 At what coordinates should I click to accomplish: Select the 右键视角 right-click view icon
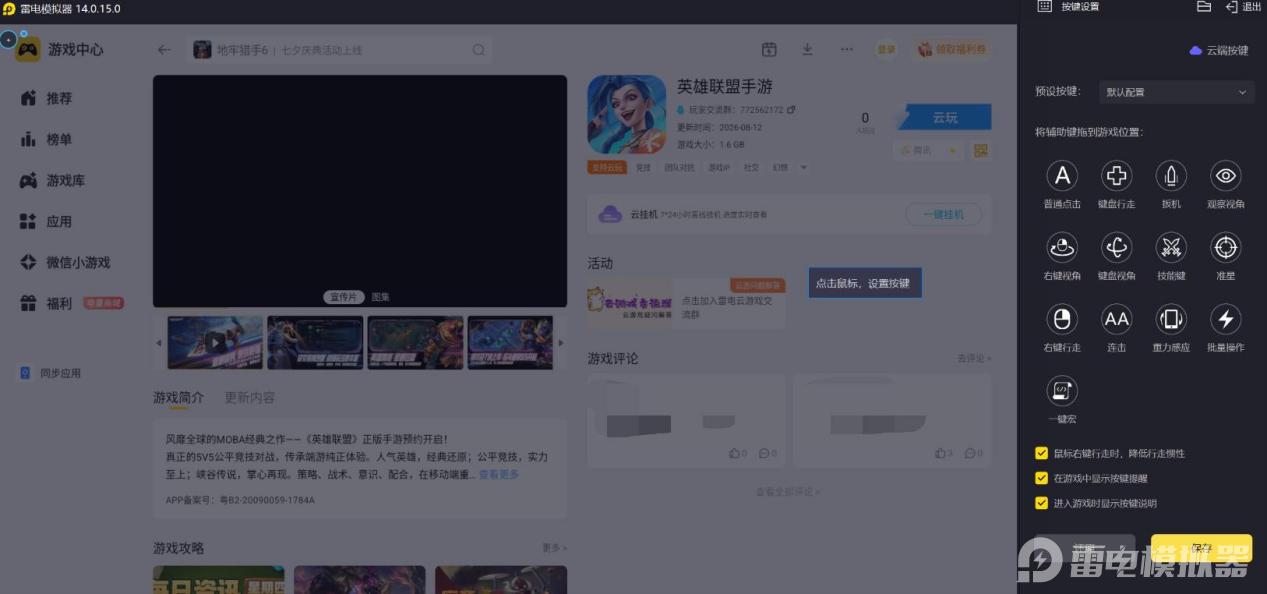tap(1061, 247)
